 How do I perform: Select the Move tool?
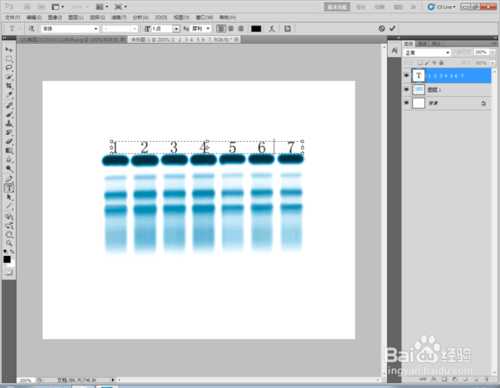pos(9,50)
